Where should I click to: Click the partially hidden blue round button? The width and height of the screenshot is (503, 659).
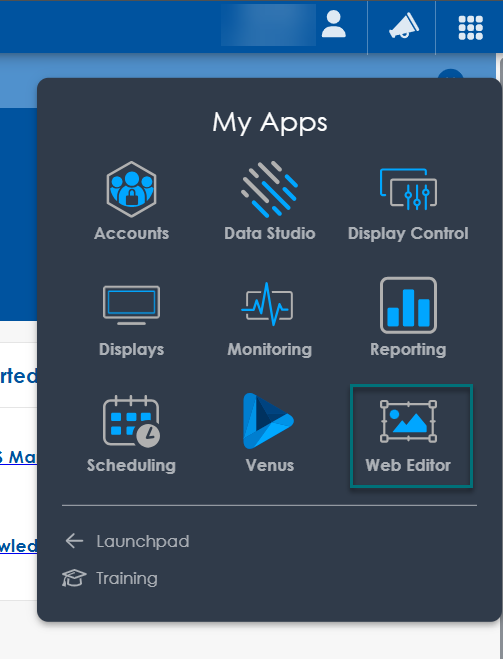coord(450,74)
